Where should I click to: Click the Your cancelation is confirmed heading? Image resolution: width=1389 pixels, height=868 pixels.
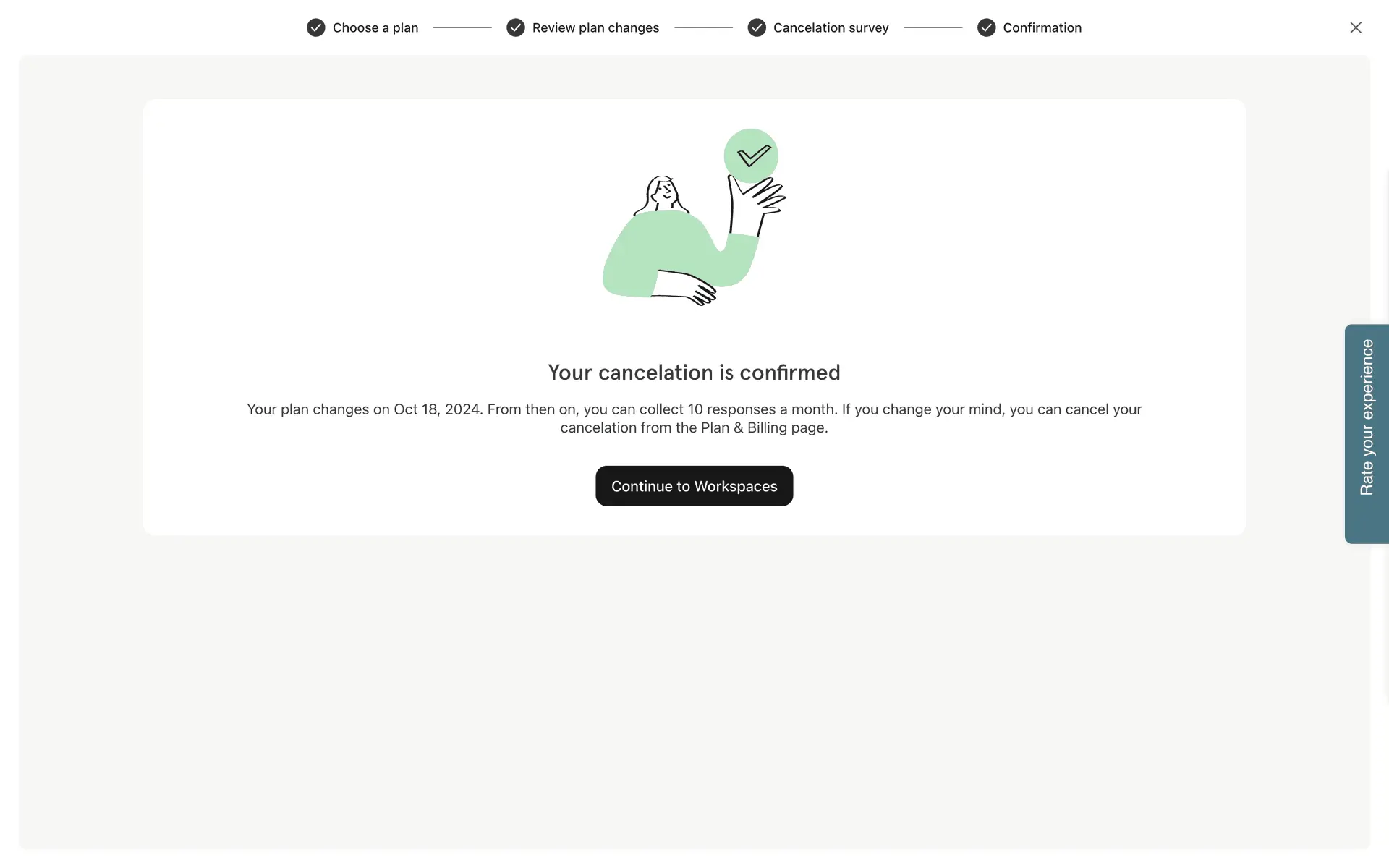[694, 373]
